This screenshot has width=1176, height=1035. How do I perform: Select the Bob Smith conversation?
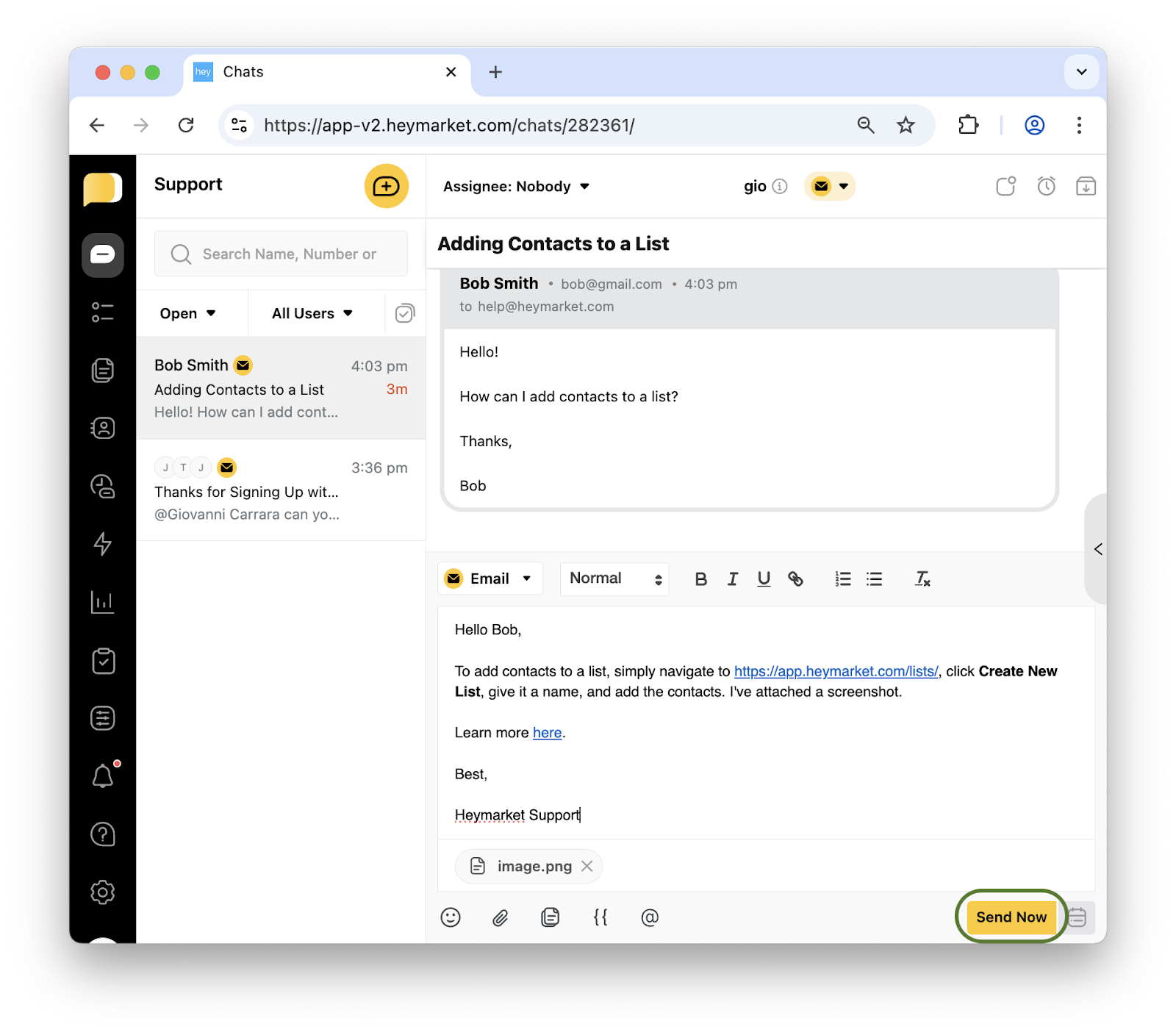coord(281,388)
